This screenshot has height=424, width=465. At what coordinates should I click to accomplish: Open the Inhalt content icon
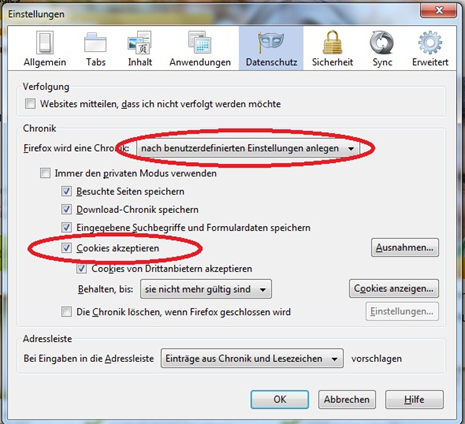coord(140,43)
